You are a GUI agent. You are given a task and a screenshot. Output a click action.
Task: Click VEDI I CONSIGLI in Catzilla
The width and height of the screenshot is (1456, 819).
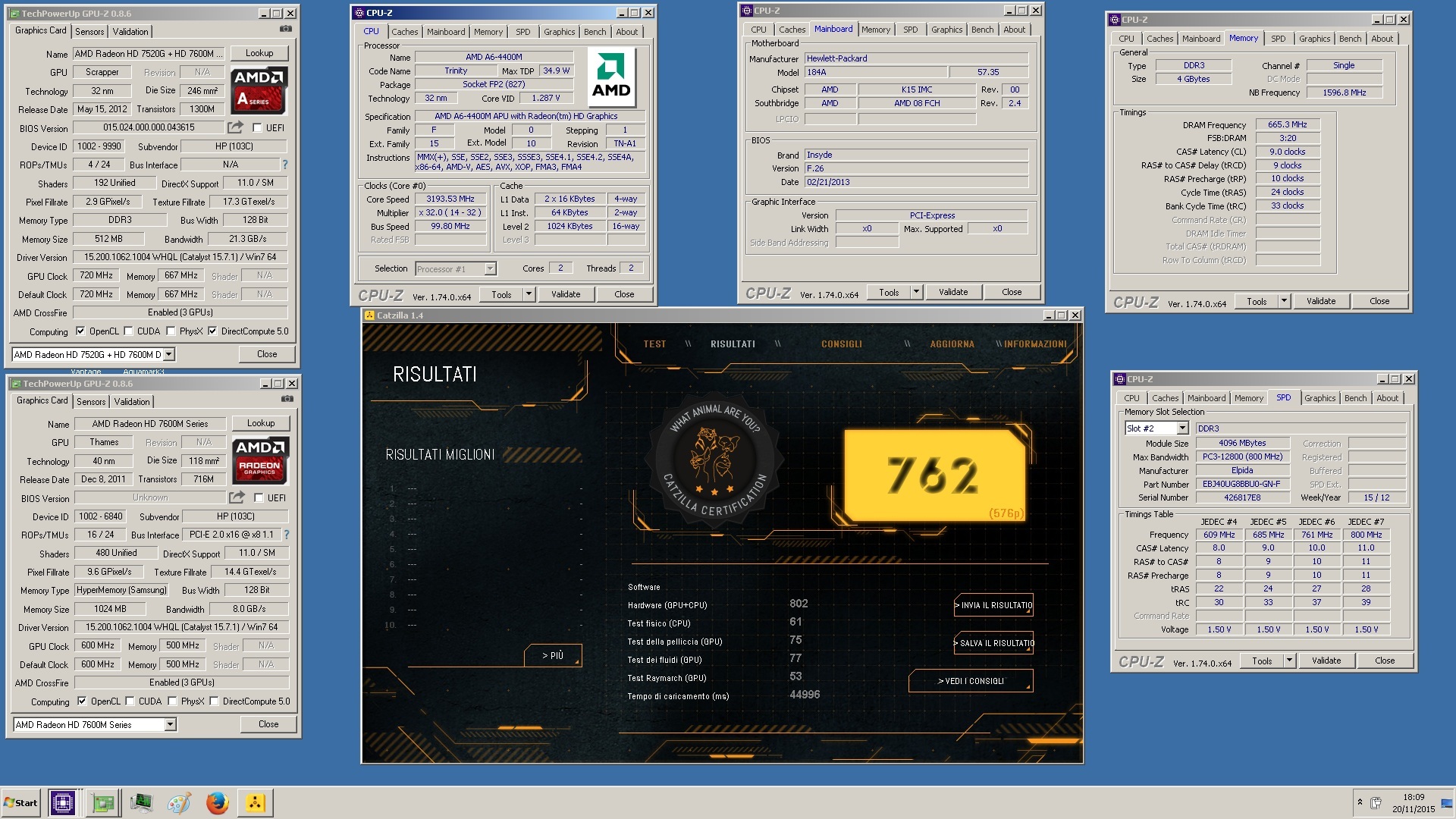(971, 681)
